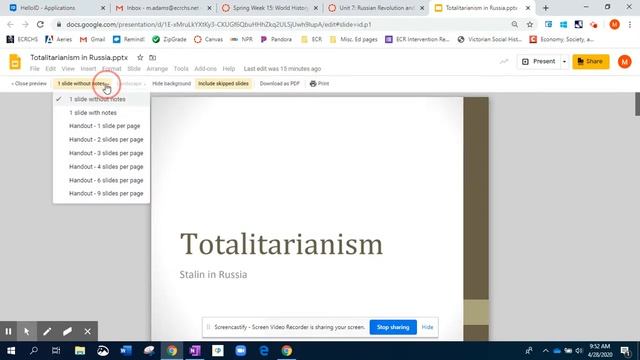The height and width of the screenshot is (360, 640).
Task: Choose Handout - 3 slides per page
Action: [101, 153]
